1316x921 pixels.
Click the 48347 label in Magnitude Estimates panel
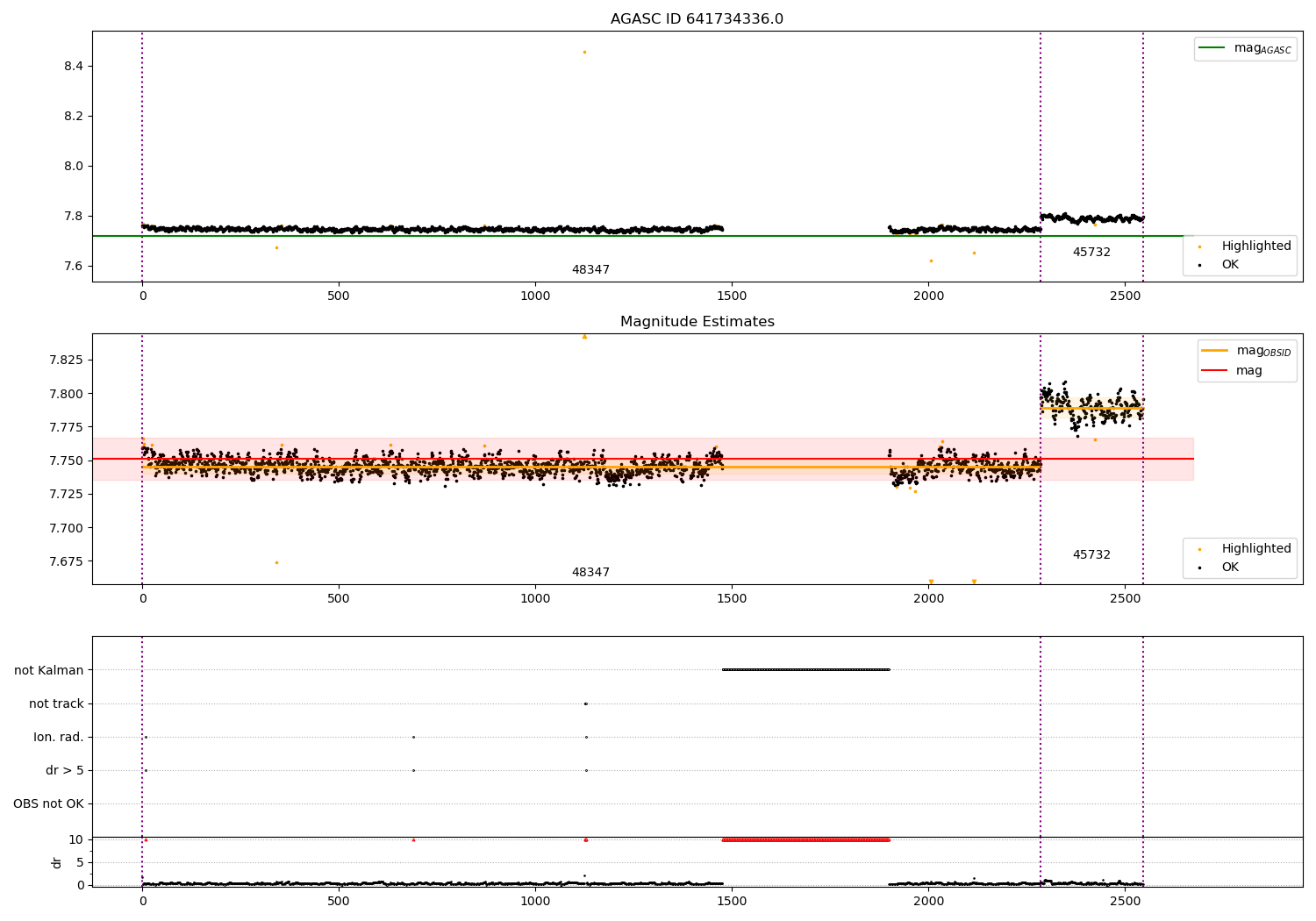[x=590, y=573]
